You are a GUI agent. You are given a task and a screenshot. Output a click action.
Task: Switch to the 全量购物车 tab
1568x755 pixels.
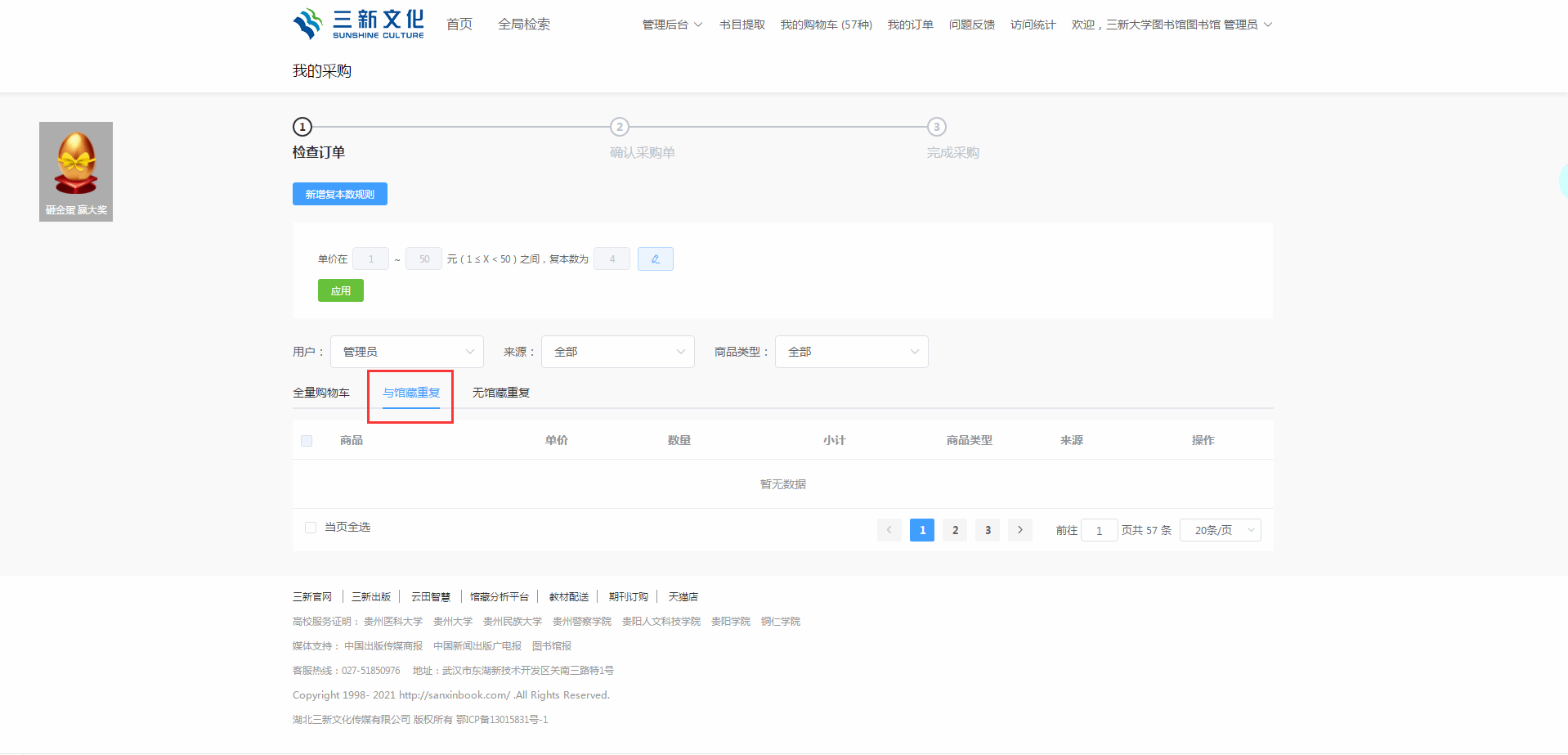321,393
